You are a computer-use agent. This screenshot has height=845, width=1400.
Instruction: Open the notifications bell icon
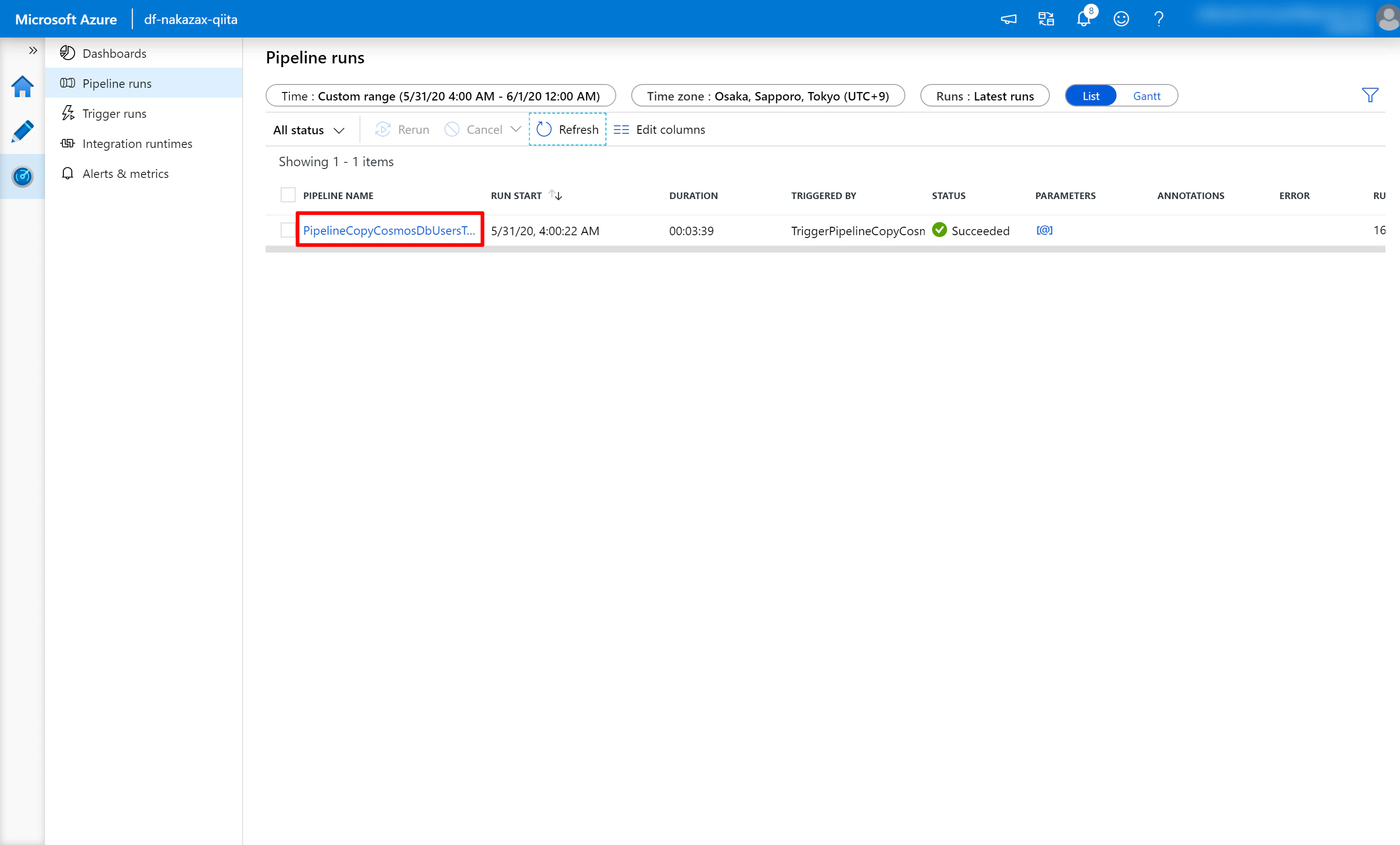1084,19
